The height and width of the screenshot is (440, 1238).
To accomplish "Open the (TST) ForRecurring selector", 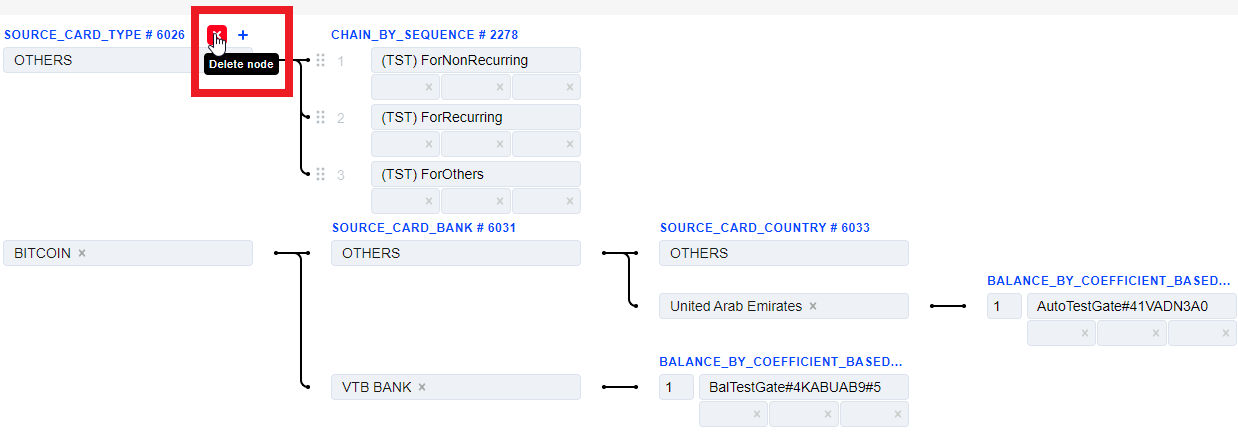I will click(x=475, y=117).
